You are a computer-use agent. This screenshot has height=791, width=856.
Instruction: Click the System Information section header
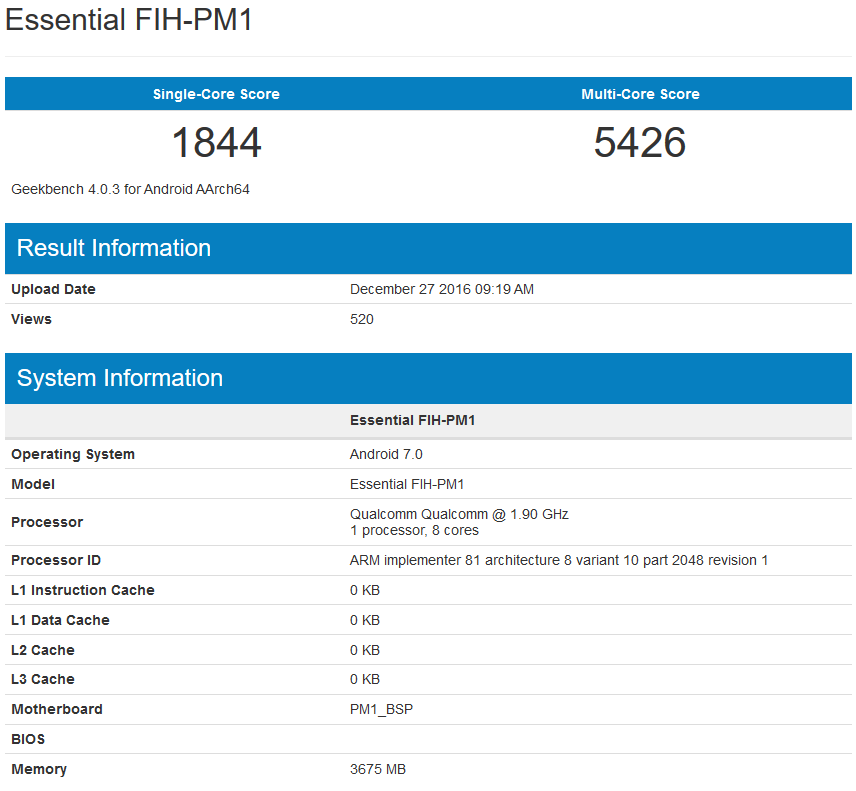coord(120,378)
